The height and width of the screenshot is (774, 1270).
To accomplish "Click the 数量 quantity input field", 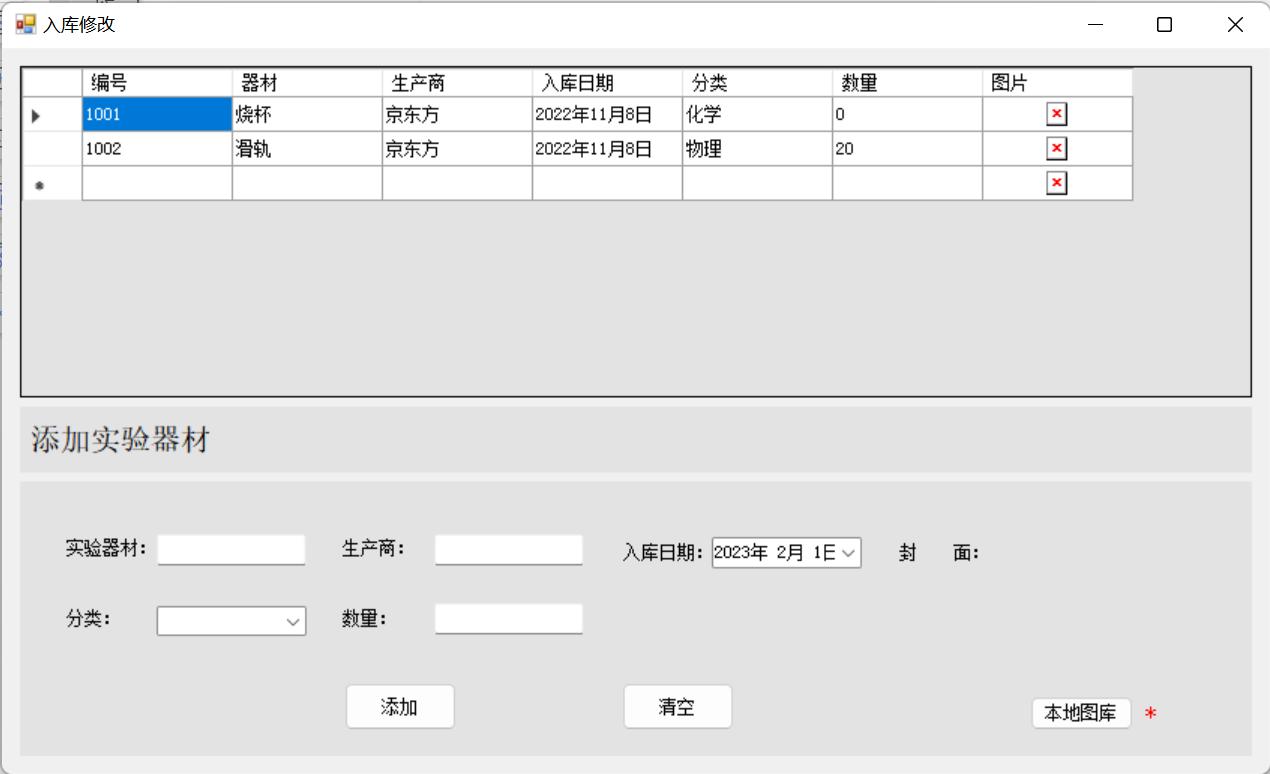I will [508, 619].
